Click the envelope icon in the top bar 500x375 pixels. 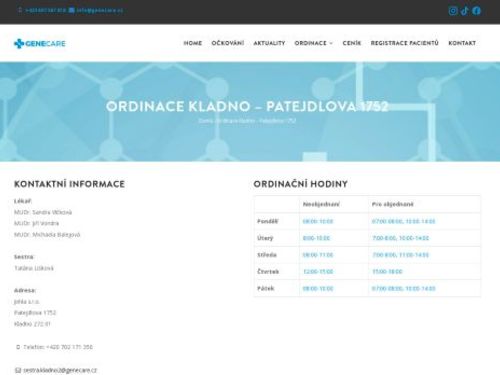(71, 10)
